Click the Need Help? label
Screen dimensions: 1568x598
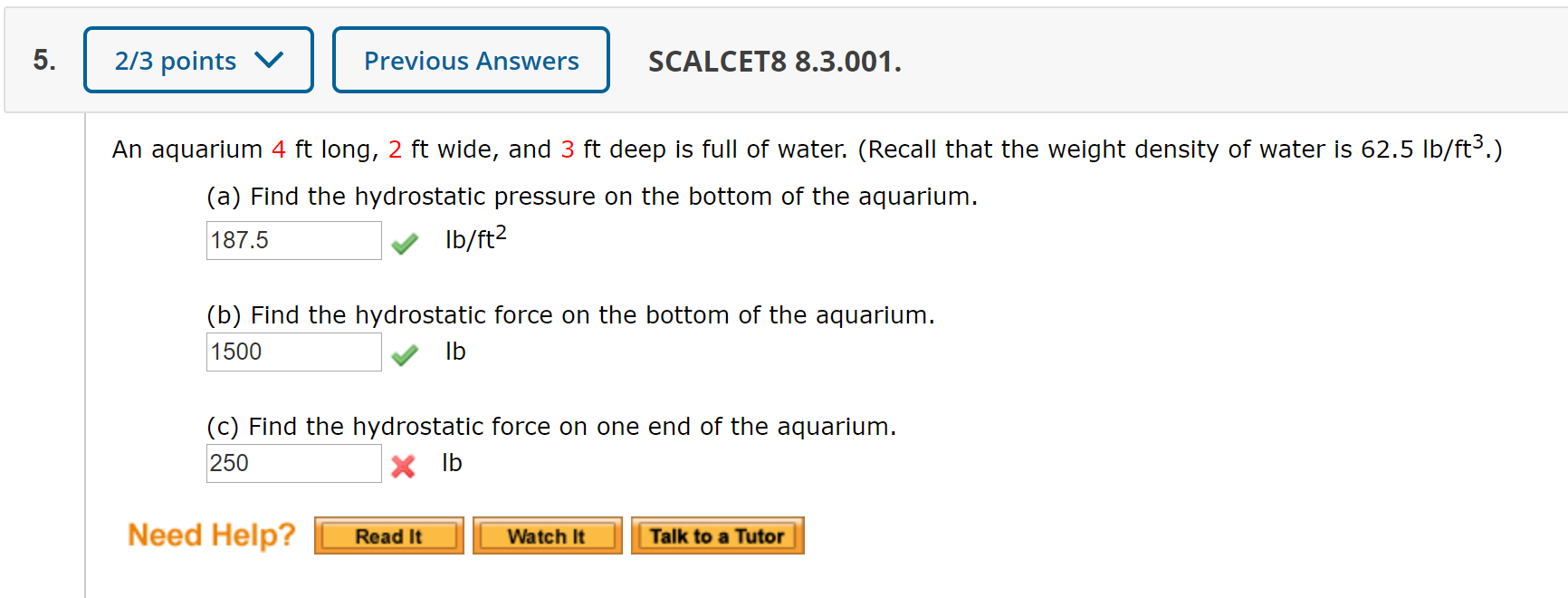[211, 535]
